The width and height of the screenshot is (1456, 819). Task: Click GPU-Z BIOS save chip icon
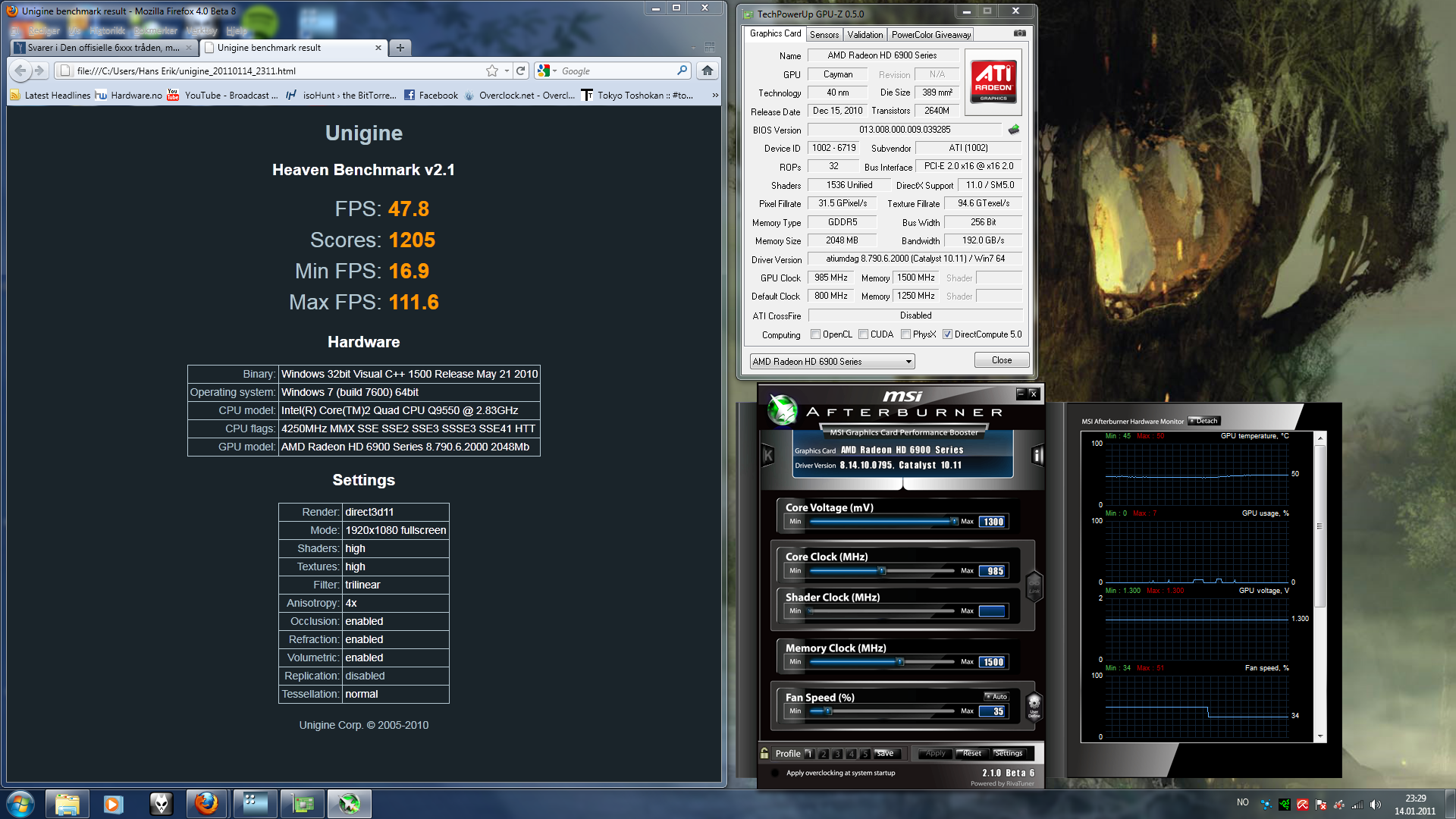1014,130
